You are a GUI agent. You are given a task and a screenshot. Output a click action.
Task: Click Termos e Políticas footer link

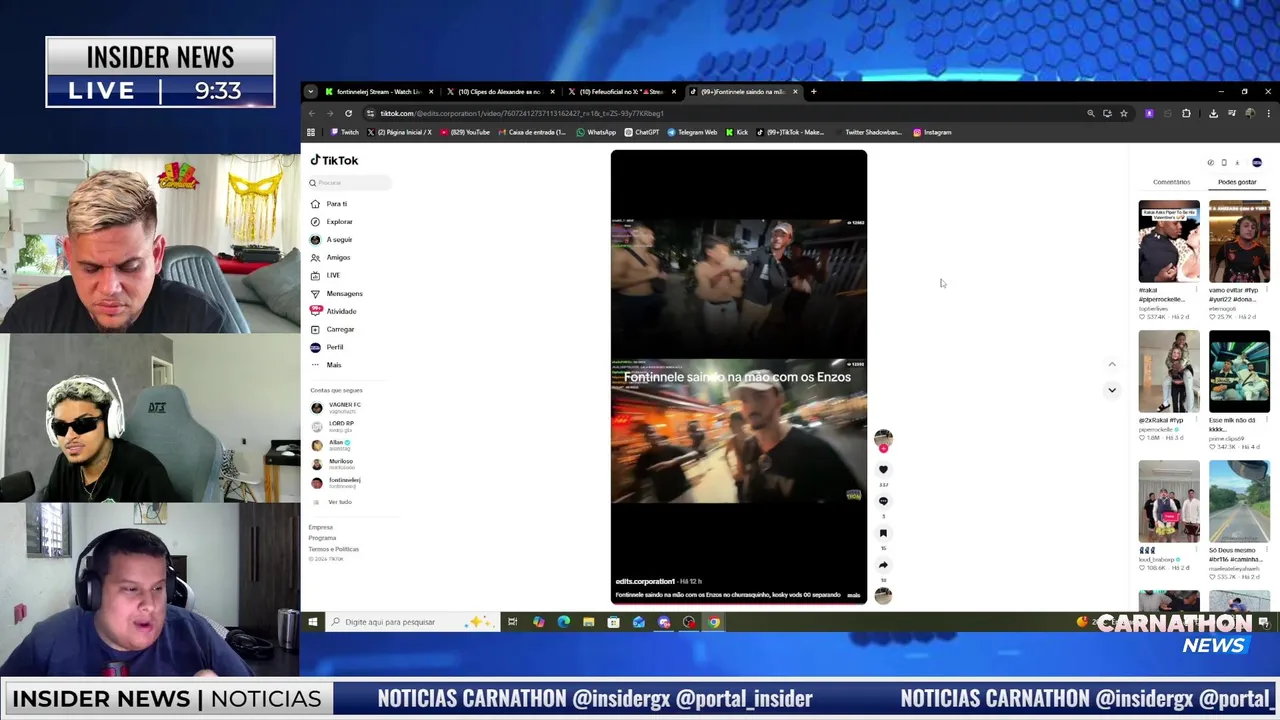pos(333,549)
